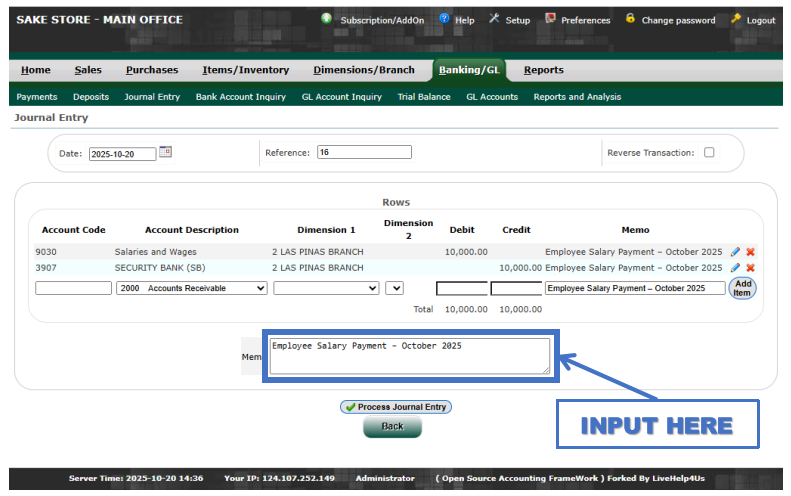
Task: Edit the Salaries and Wages row
Action: click(736, 252)
